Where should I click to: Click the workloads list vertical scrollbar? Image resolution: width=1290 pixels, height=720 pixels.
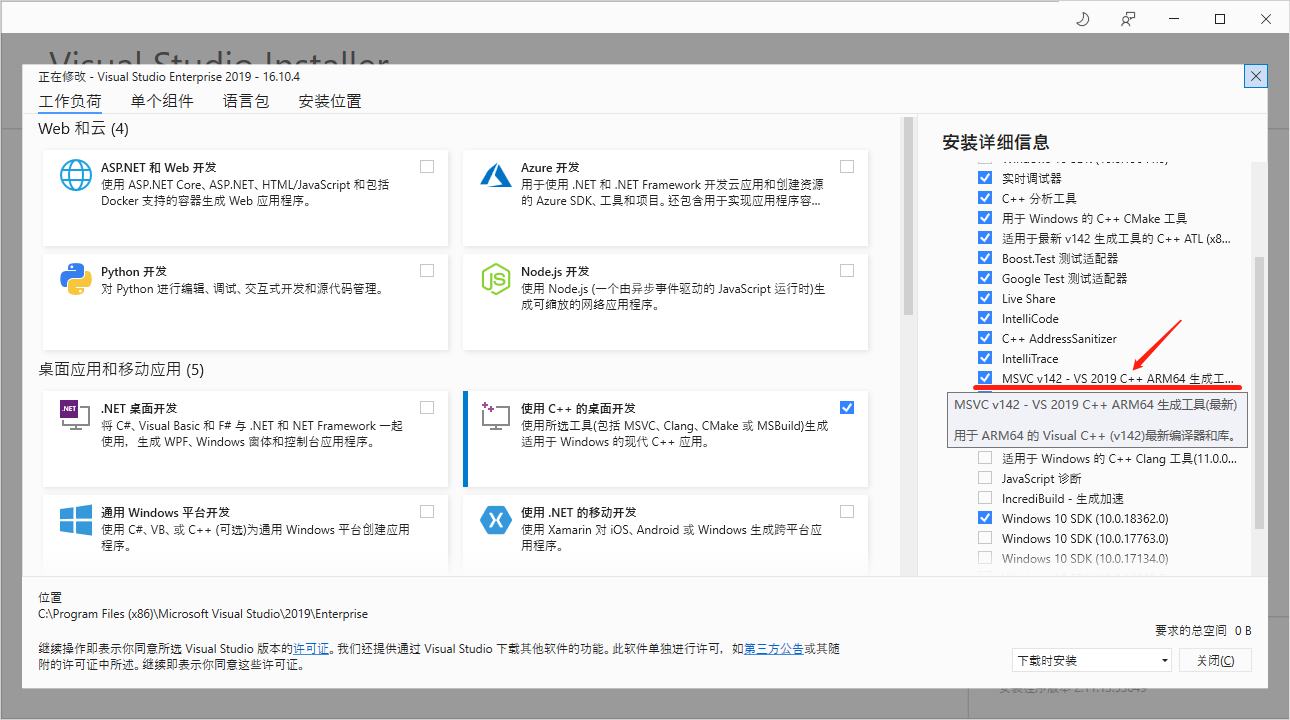(909, 216)
